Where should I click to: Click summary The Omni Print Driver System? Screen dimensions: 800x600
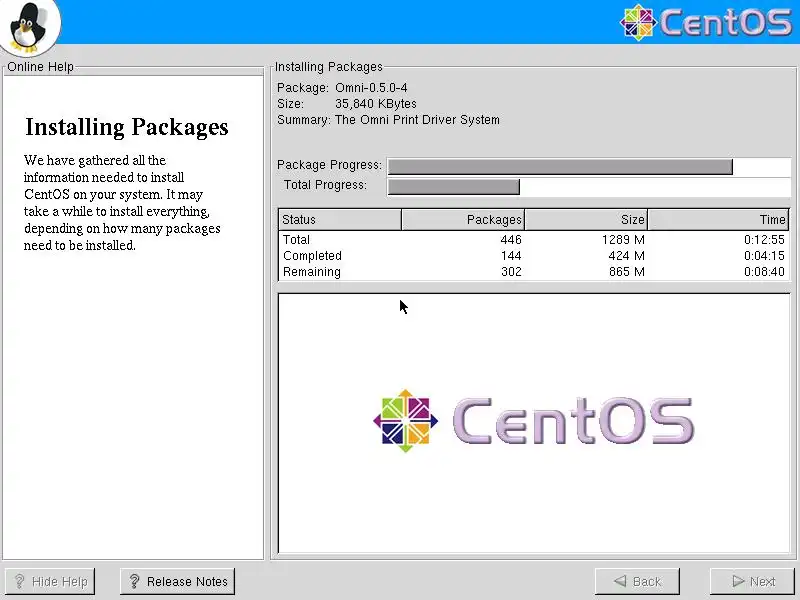[x=417, y=120]
